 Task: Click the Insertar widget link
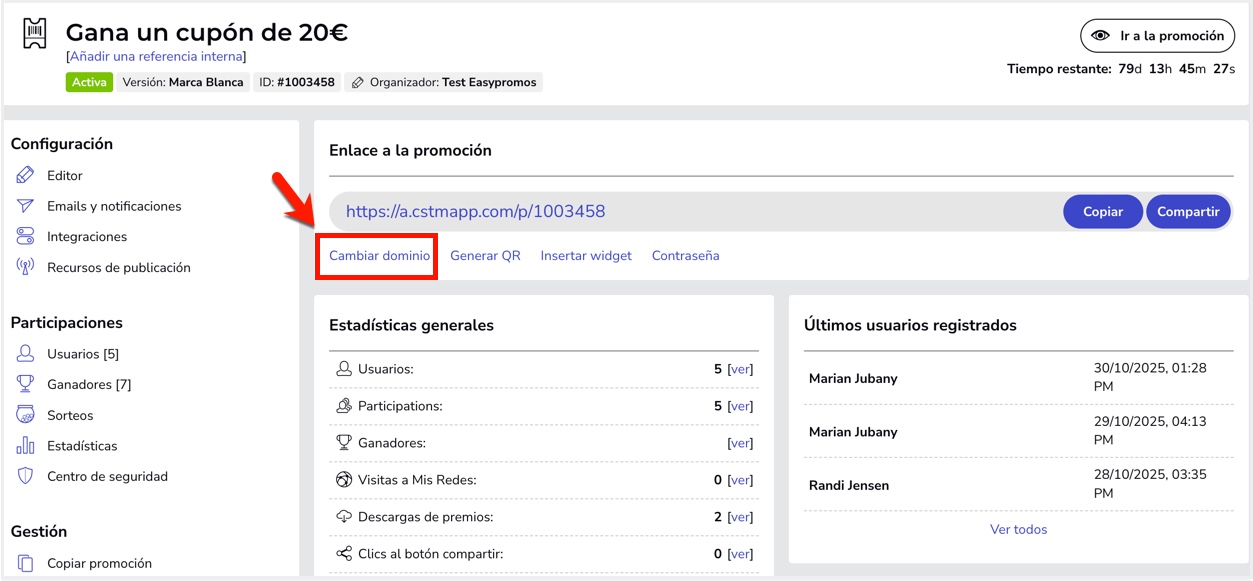586,256
